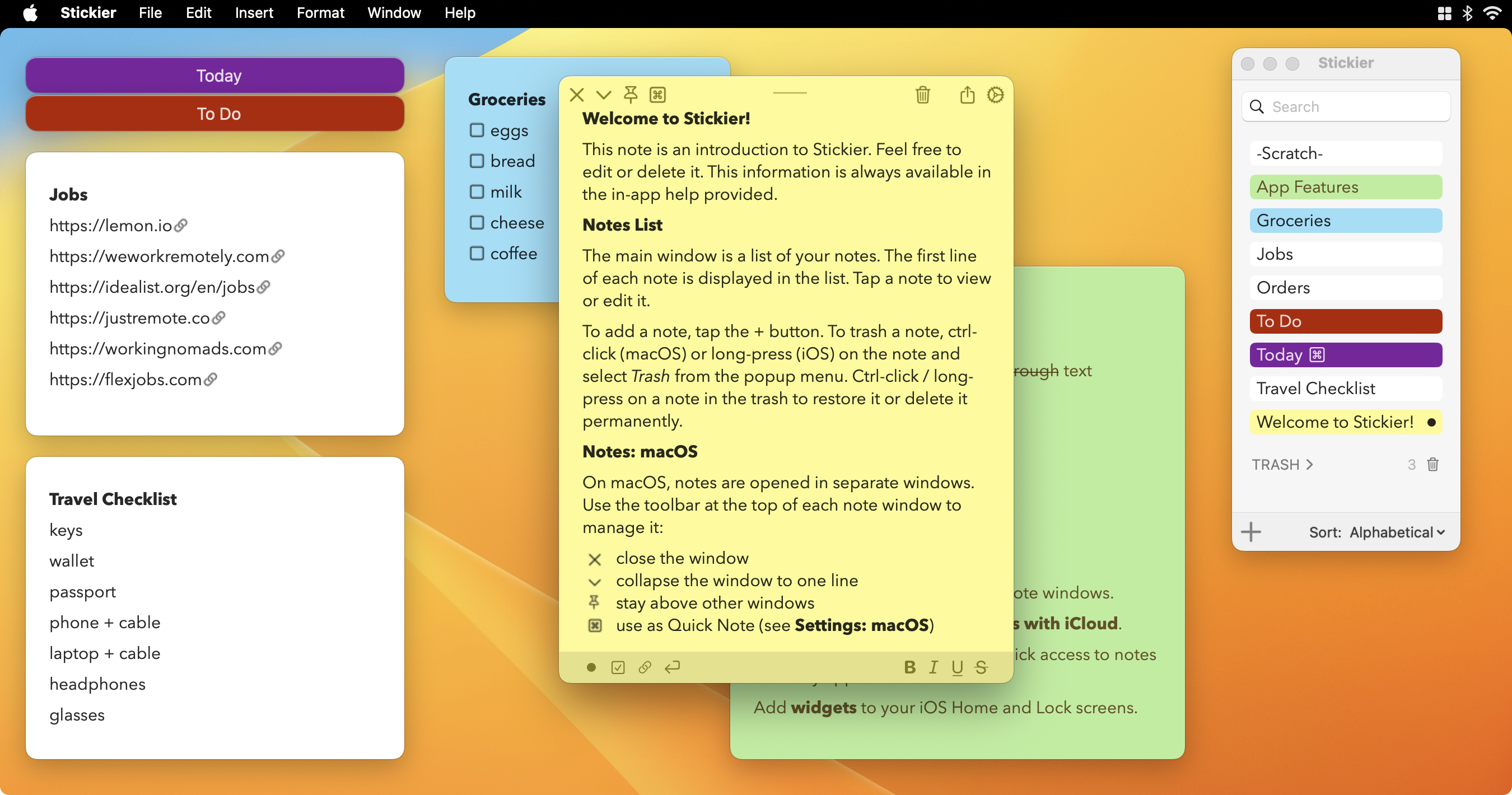
Task: Check the bread checkbox in Groceries
Action: (477, 161)
